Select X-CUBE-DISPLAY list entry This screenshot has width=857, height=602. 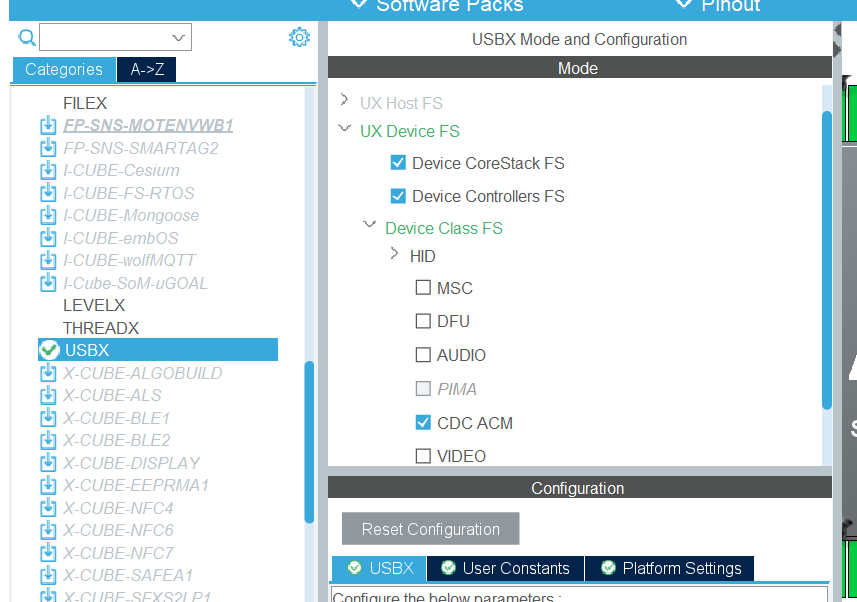tap(131, 463)
